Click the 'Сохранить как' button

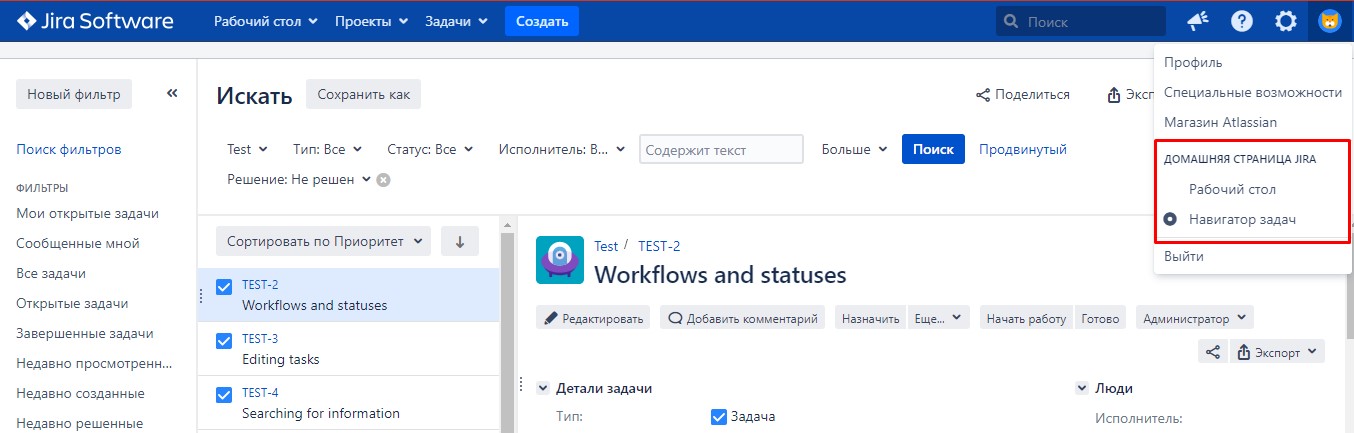(364, 94)
